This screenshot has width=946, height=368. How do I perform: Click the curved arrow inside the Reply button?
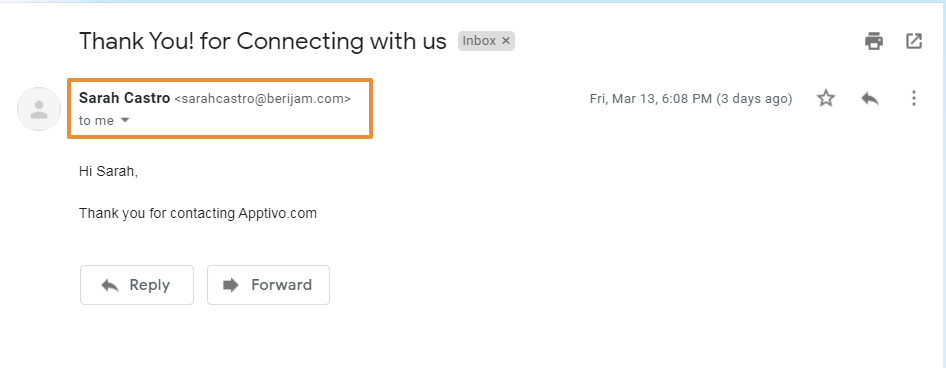(x=110, y=285)
